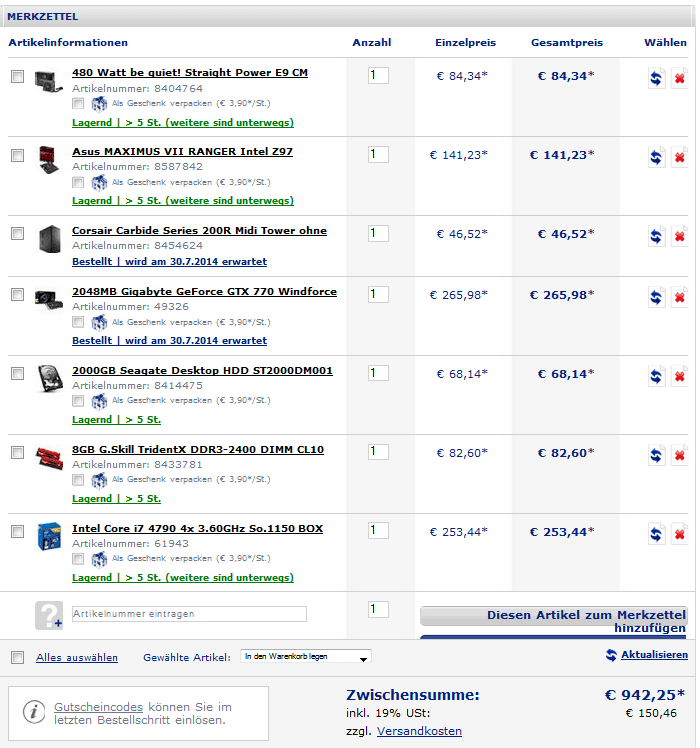Click quantity field in add-article row
The width and height of the screenshot is (700, 748).
coord(378,609)
